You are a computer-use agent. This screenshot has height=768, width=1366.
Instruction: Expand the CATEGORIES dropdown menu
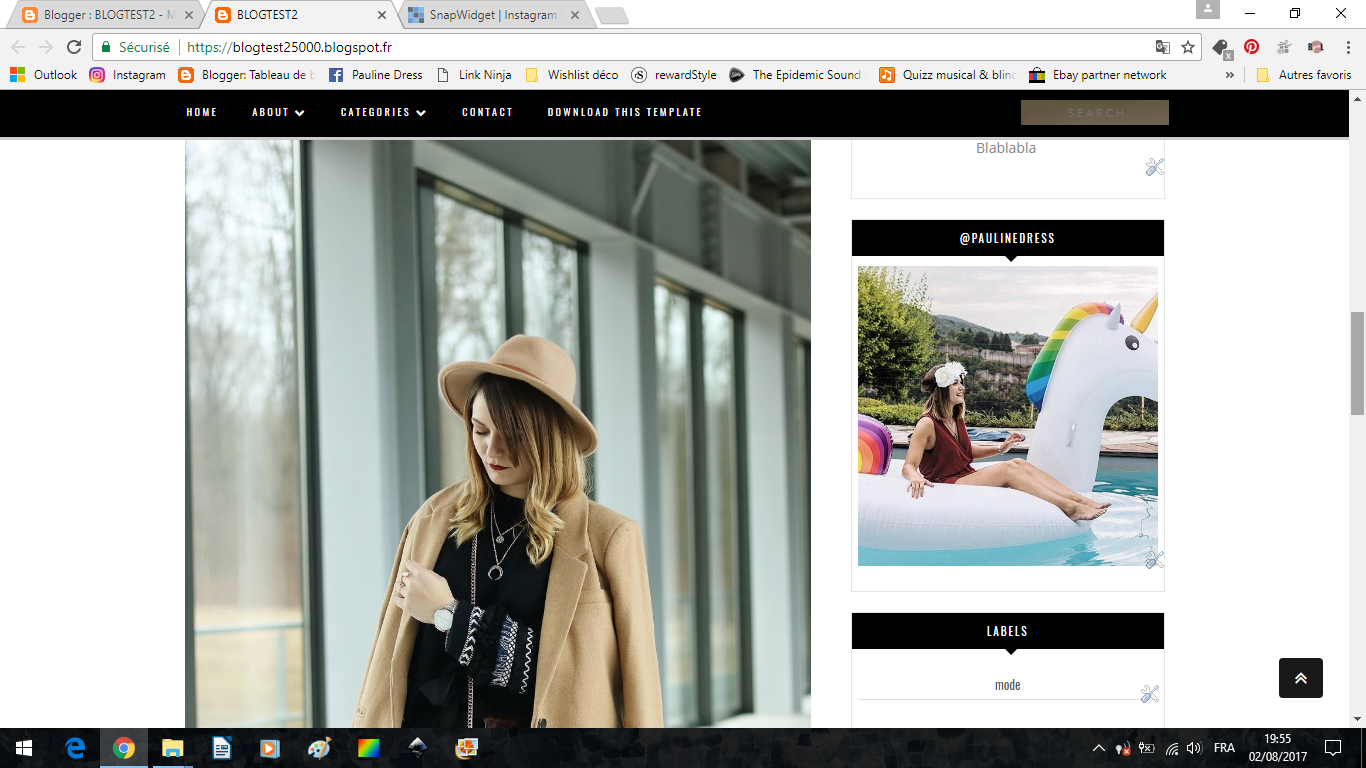[383, 113]
